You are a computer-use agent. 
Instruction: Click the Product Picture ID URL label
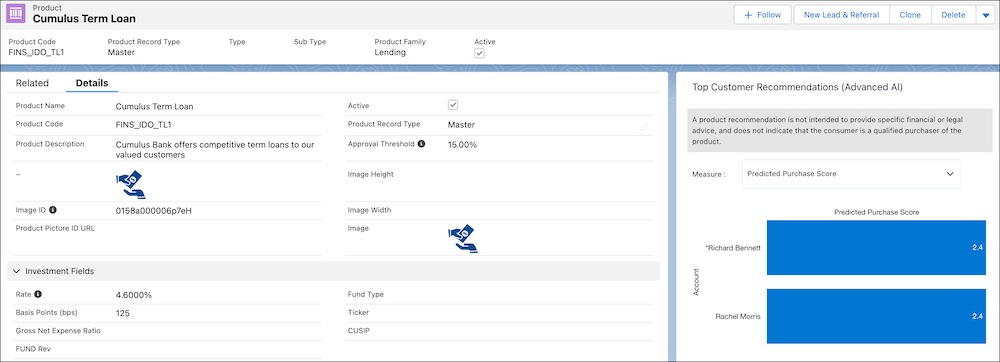(x=55, y=228)
